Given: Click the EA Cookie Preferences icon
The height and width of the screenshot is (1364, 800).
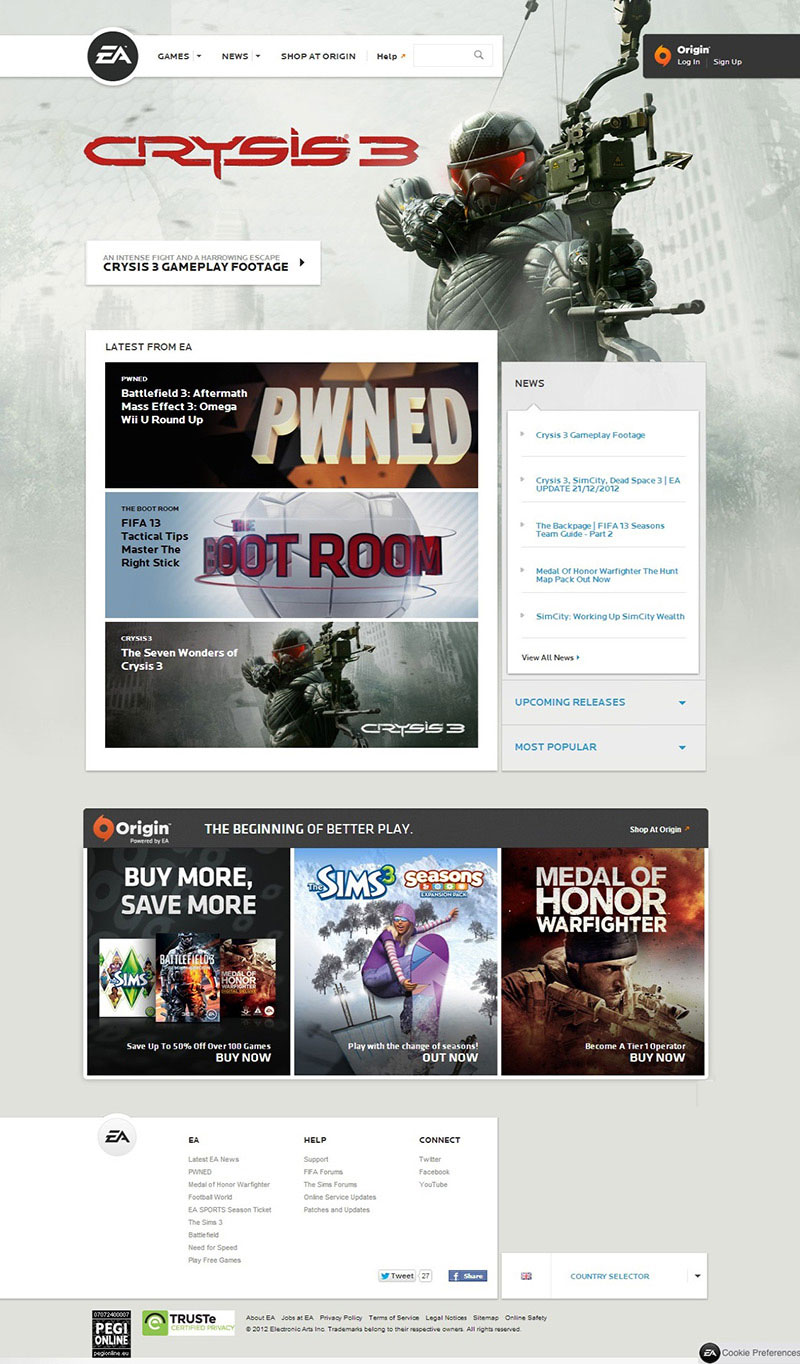Looking at the screenshot, I should 709,1352.
